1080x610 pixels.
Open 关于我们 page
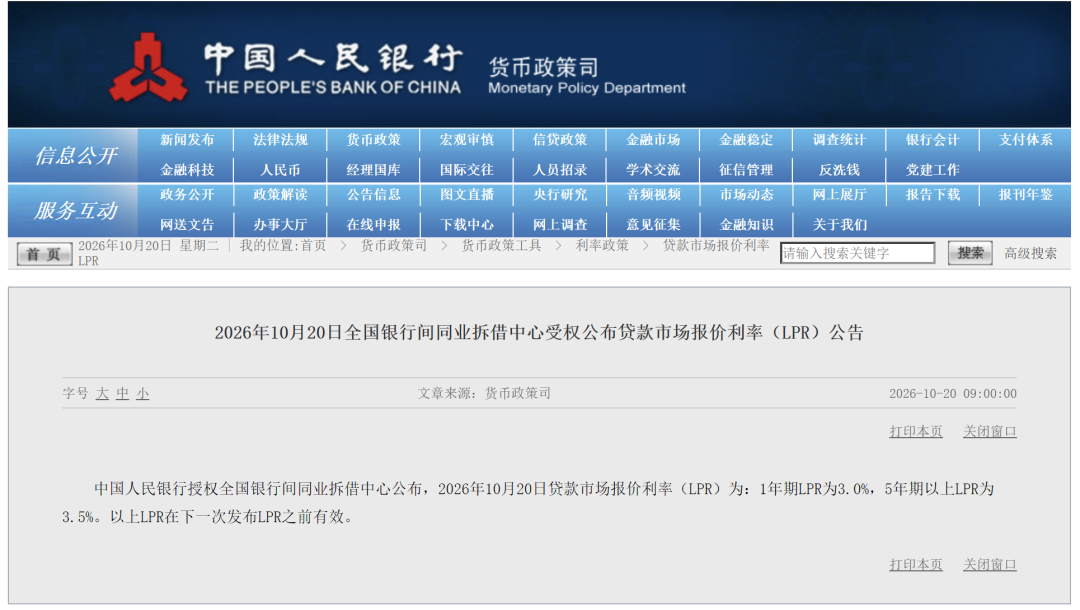[x=839, y=224]
